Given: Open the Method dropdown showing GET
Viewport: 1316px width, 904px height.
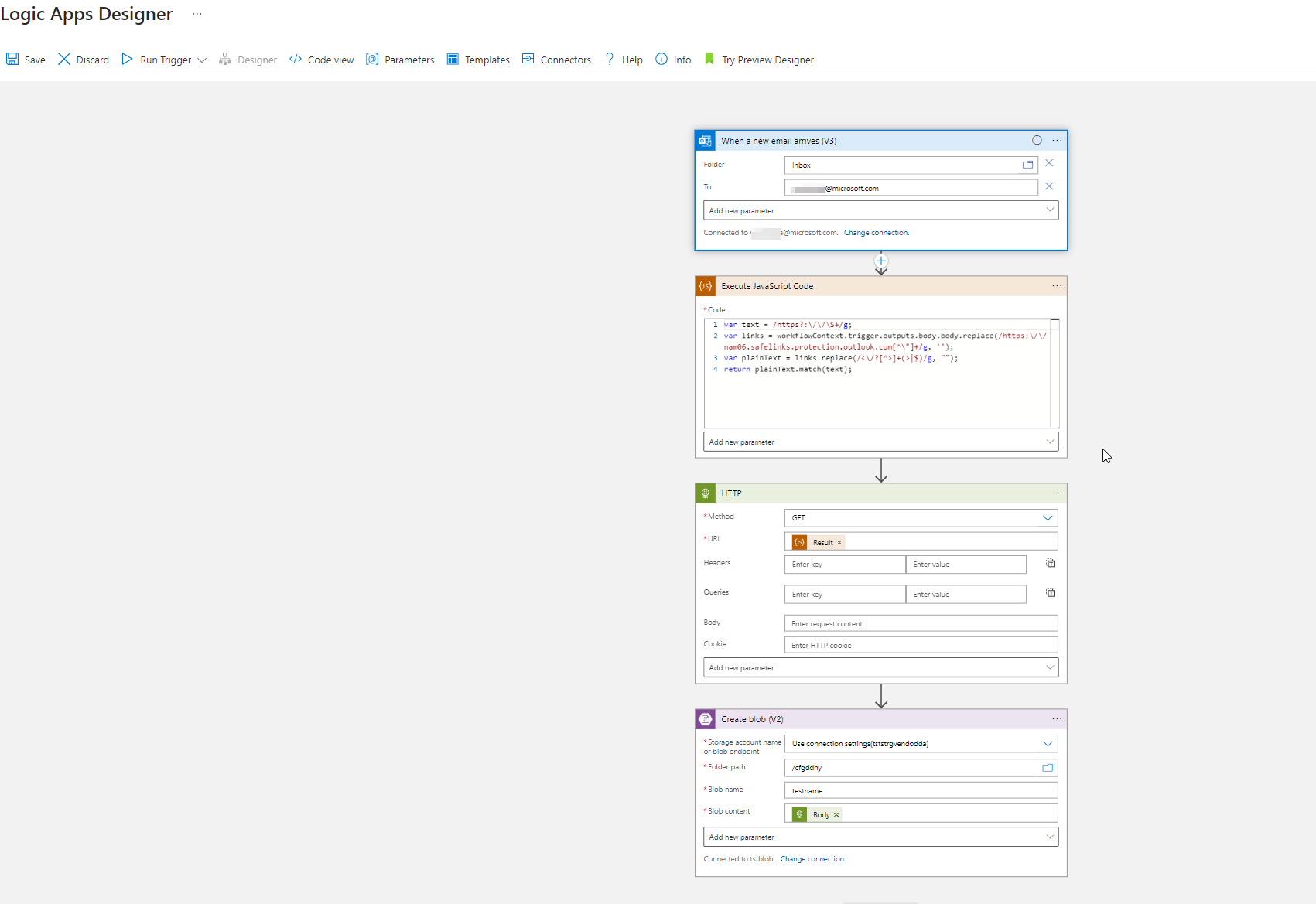Looking at the screenshot, I should [x=1048, y=517].
